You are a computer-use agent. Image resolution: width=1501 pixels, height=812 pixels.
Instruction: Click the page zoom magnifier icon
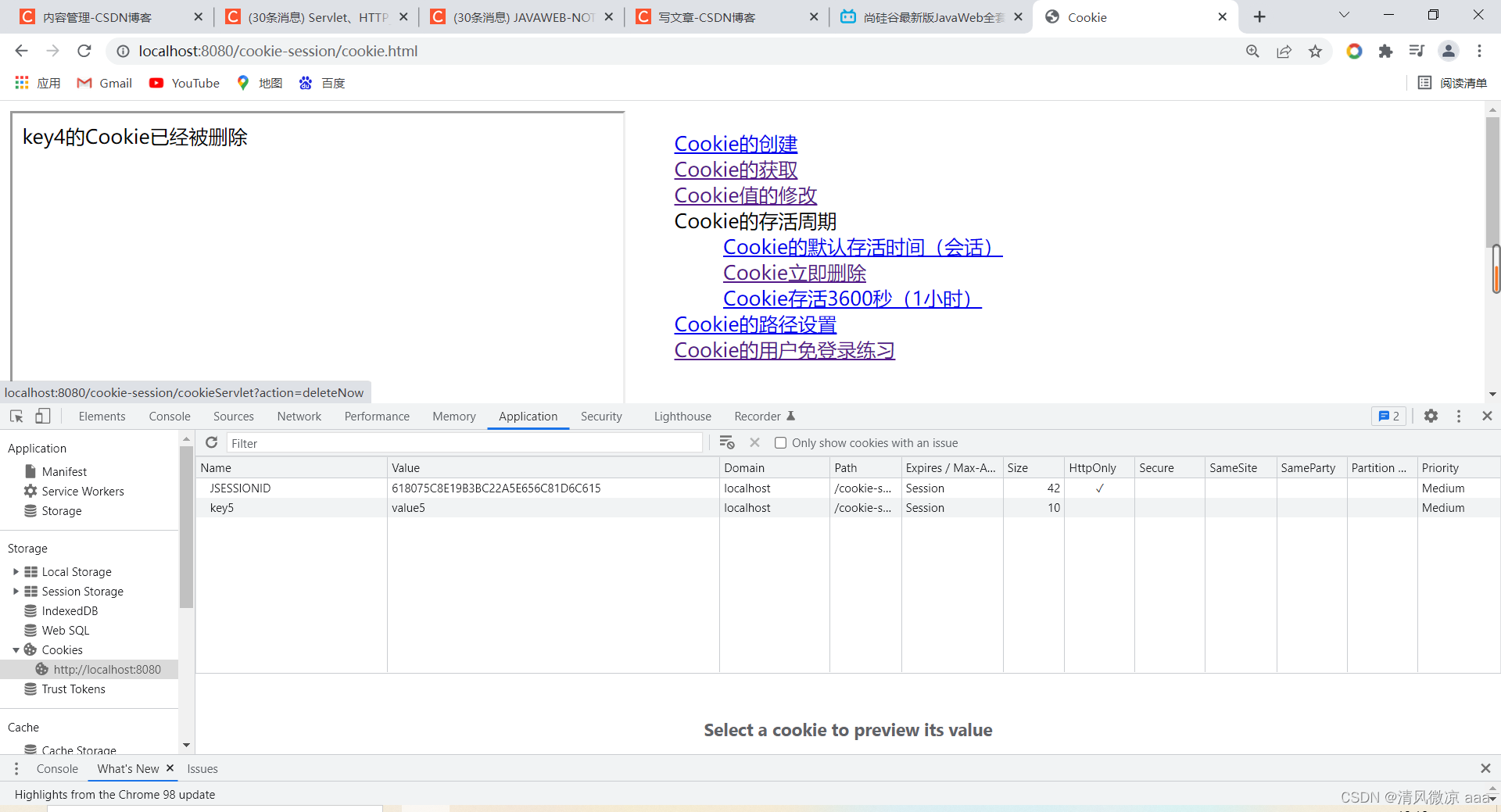1252,51
